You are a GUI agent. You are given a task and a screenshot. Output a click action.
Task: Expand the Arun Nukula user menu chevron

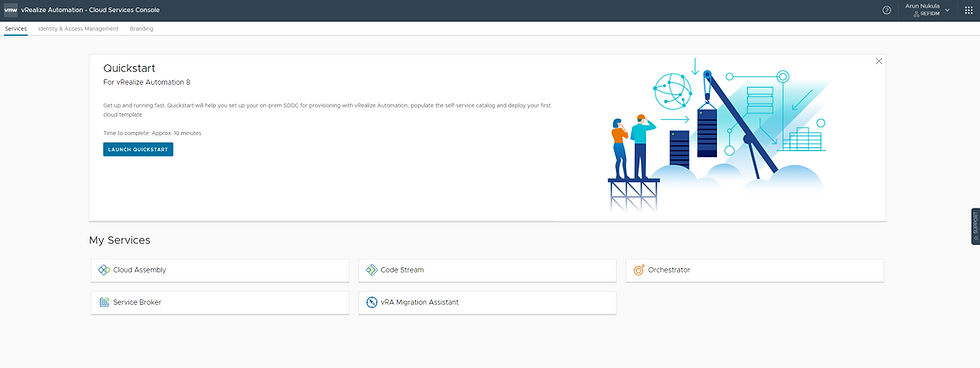(x=947, y=10)
